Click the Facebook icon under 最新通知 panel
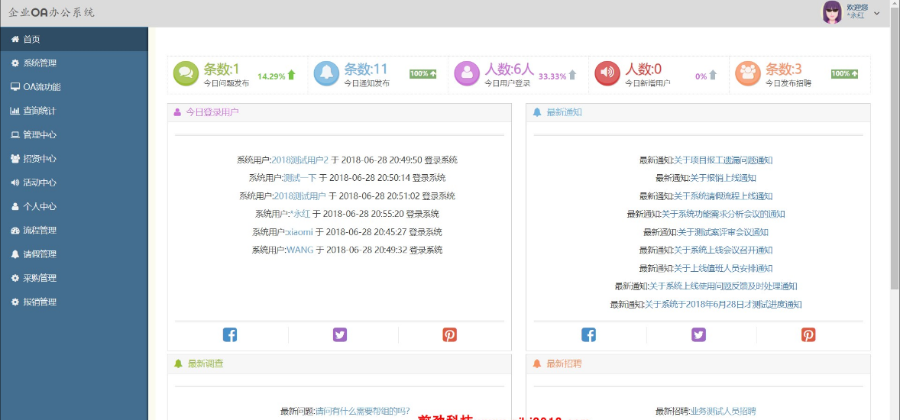Screen dimensions: 900x420 [588, 335]
